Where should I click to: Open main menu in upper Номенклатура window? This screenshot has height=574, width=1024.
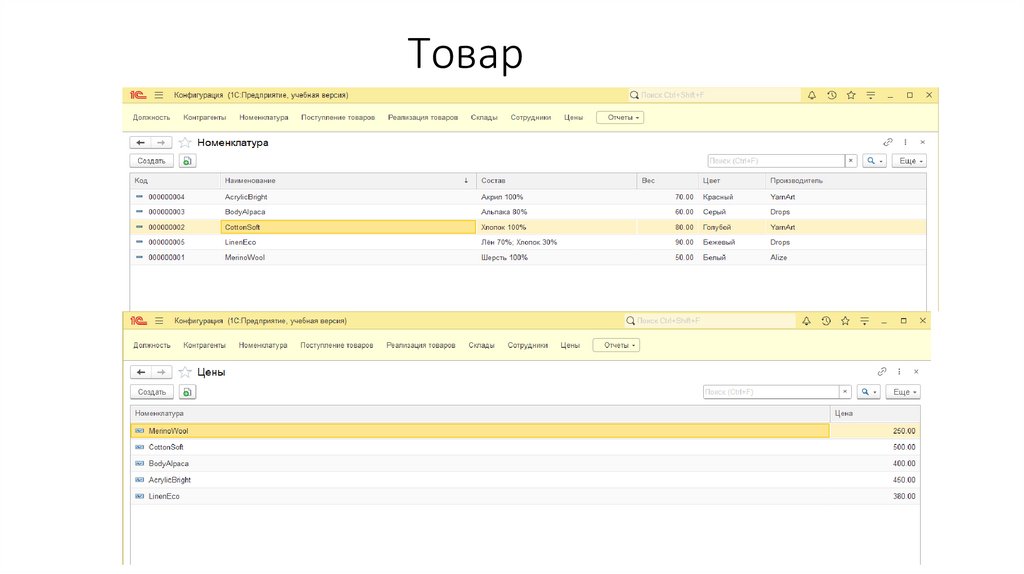click(x=159, y=95)
